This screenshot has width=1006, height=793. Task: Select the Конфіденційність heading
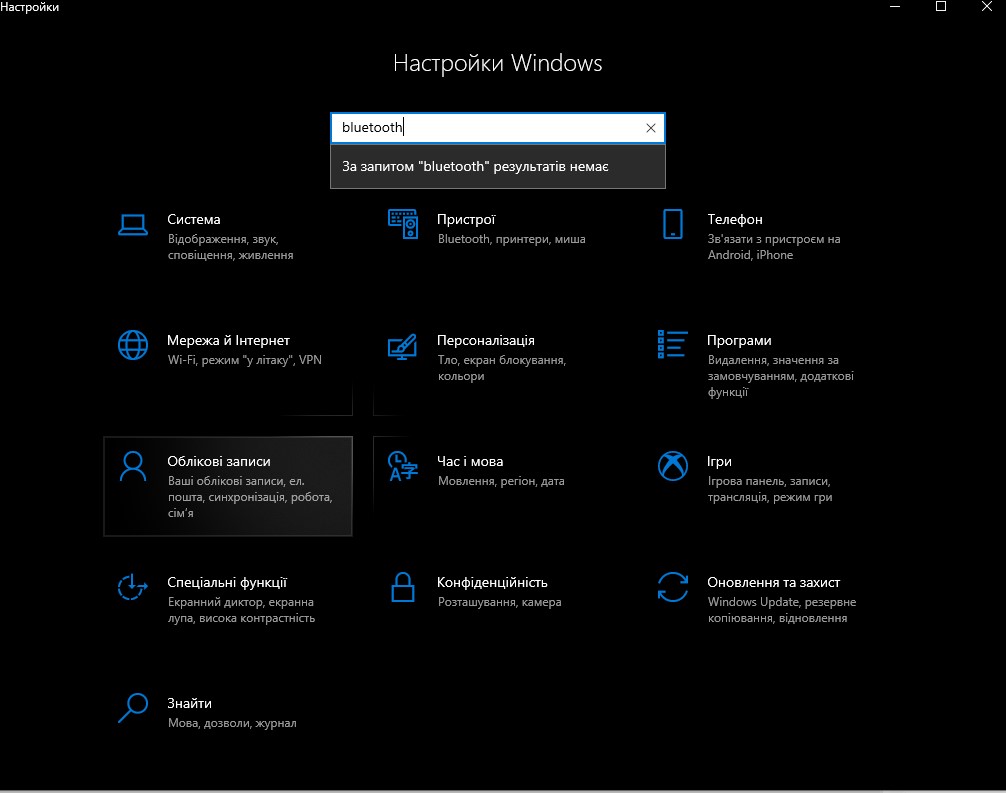492,583
